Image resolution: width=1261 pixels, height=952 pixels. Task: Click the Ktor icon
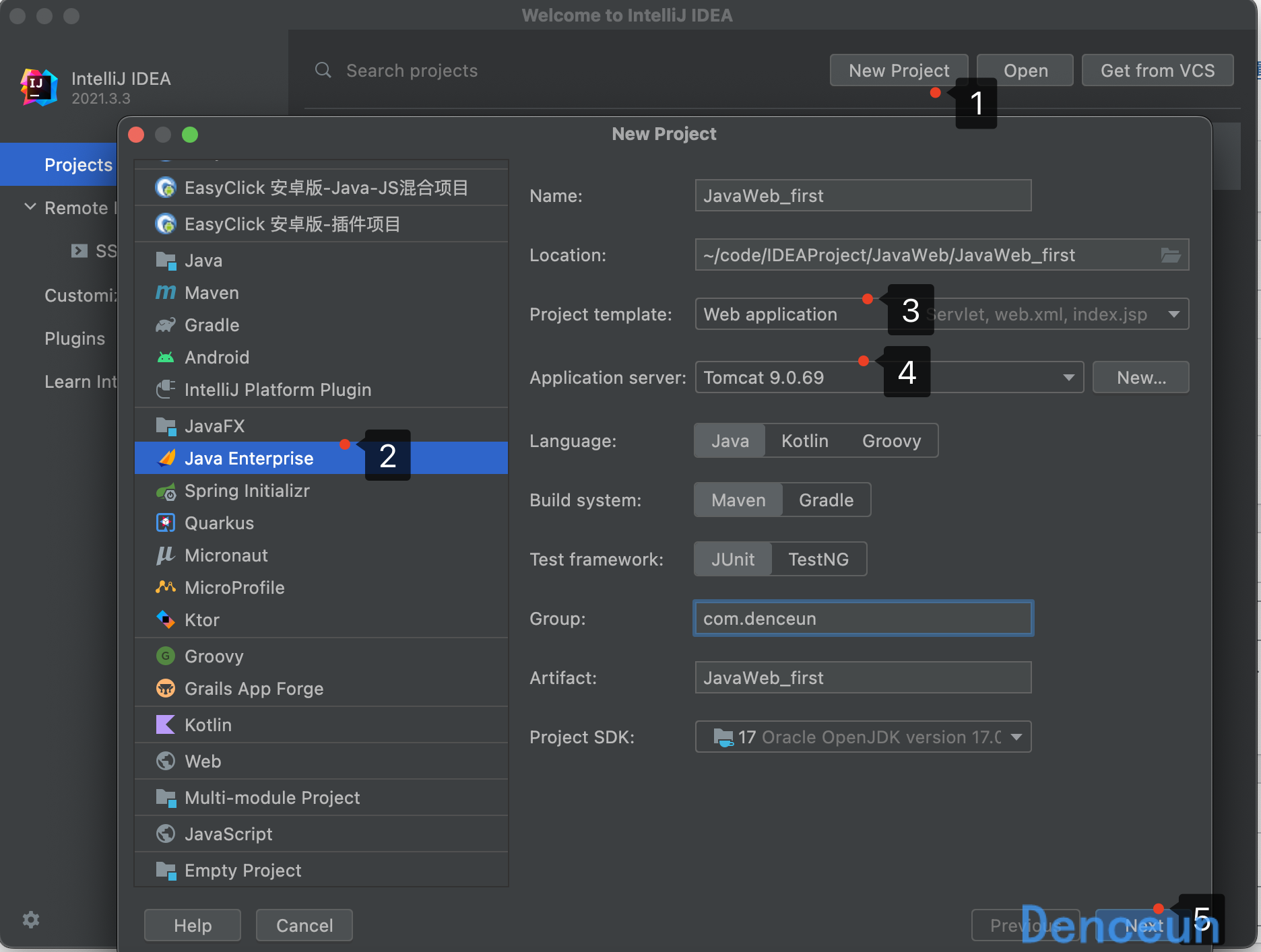point(166,619)
